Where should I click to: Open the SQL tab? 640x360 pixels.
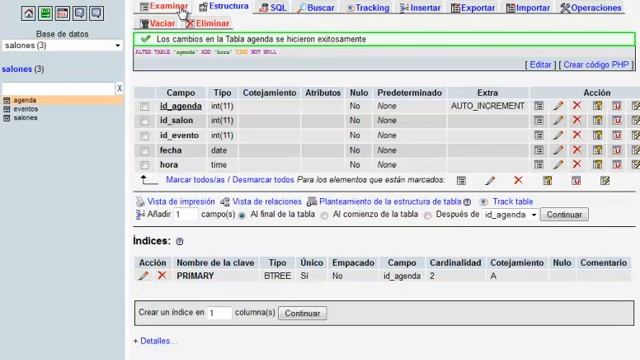[x=273, y=7]
